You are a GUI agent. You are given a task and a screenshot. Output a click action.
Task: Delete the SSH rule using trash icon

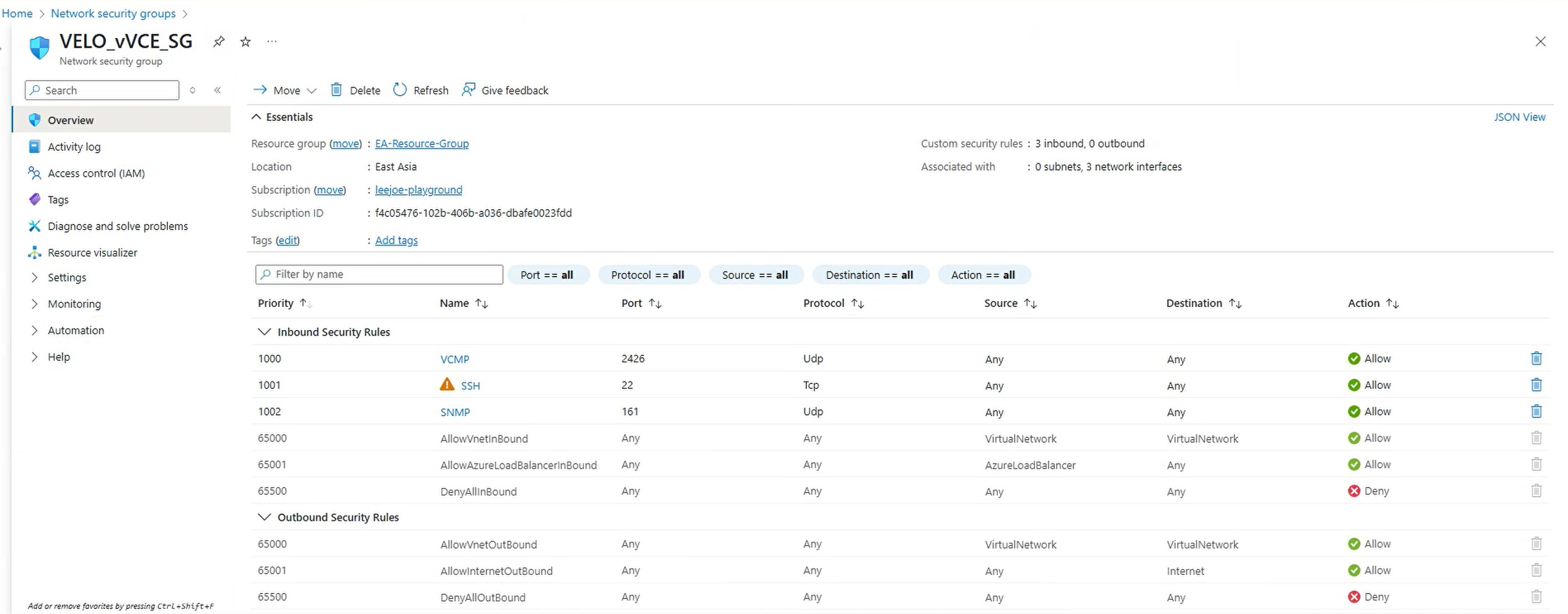pyautogui.click(x=1536, y=385)
